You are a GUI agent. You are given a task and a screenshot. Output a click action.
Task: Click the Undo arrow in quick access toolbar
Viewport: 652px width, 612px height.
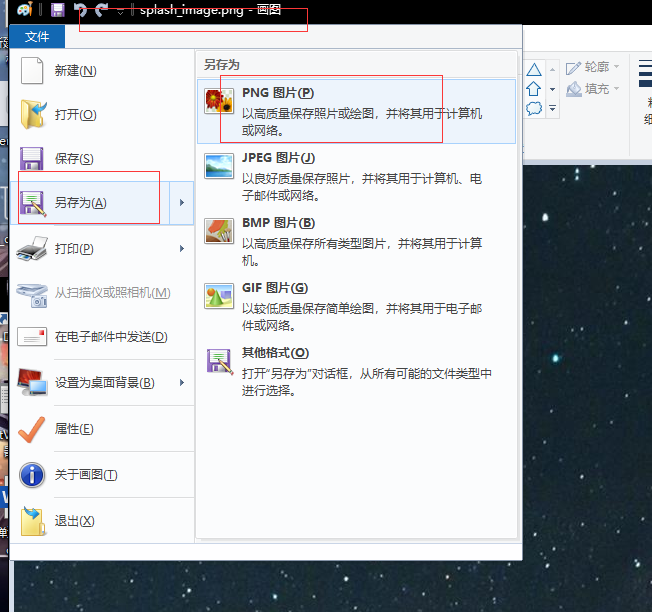click(80, 9)
